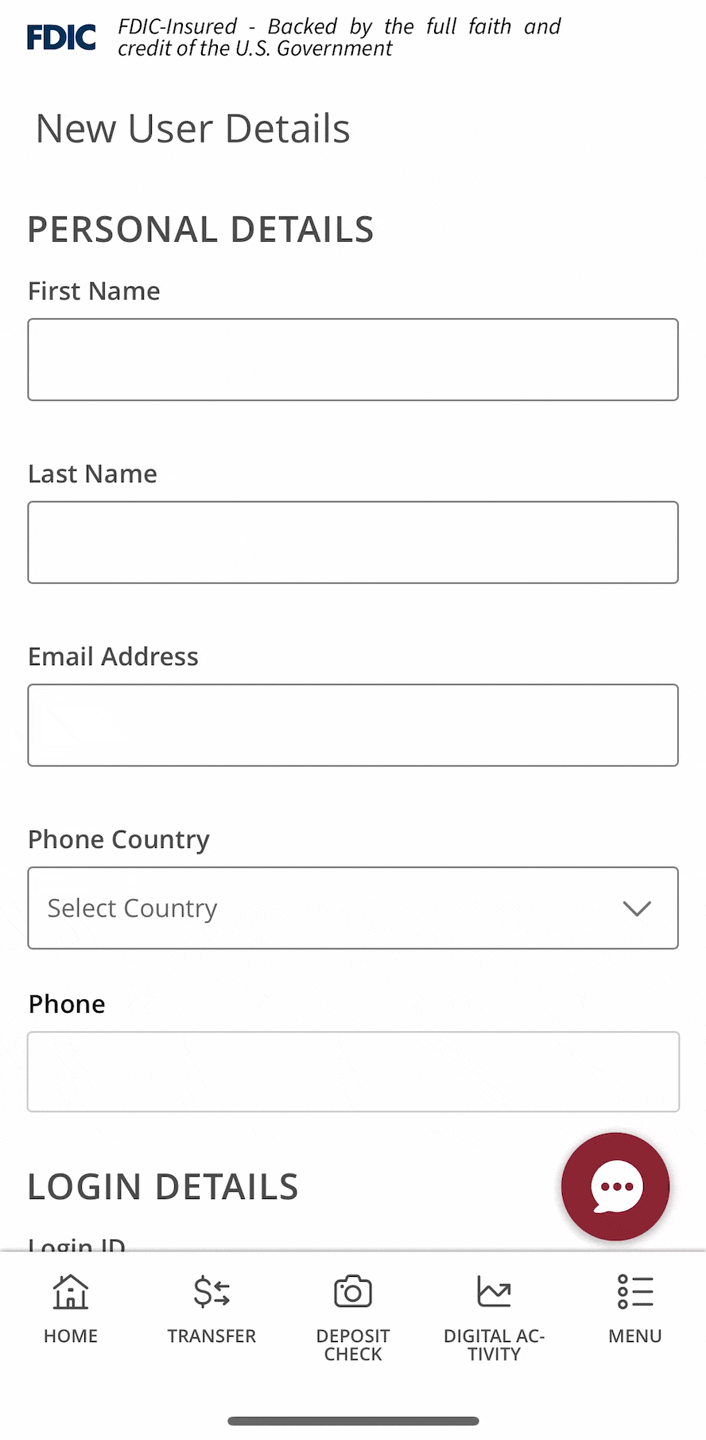706x1440 pixels.
Task: Focus the First Name field
Action: (353, 360)
